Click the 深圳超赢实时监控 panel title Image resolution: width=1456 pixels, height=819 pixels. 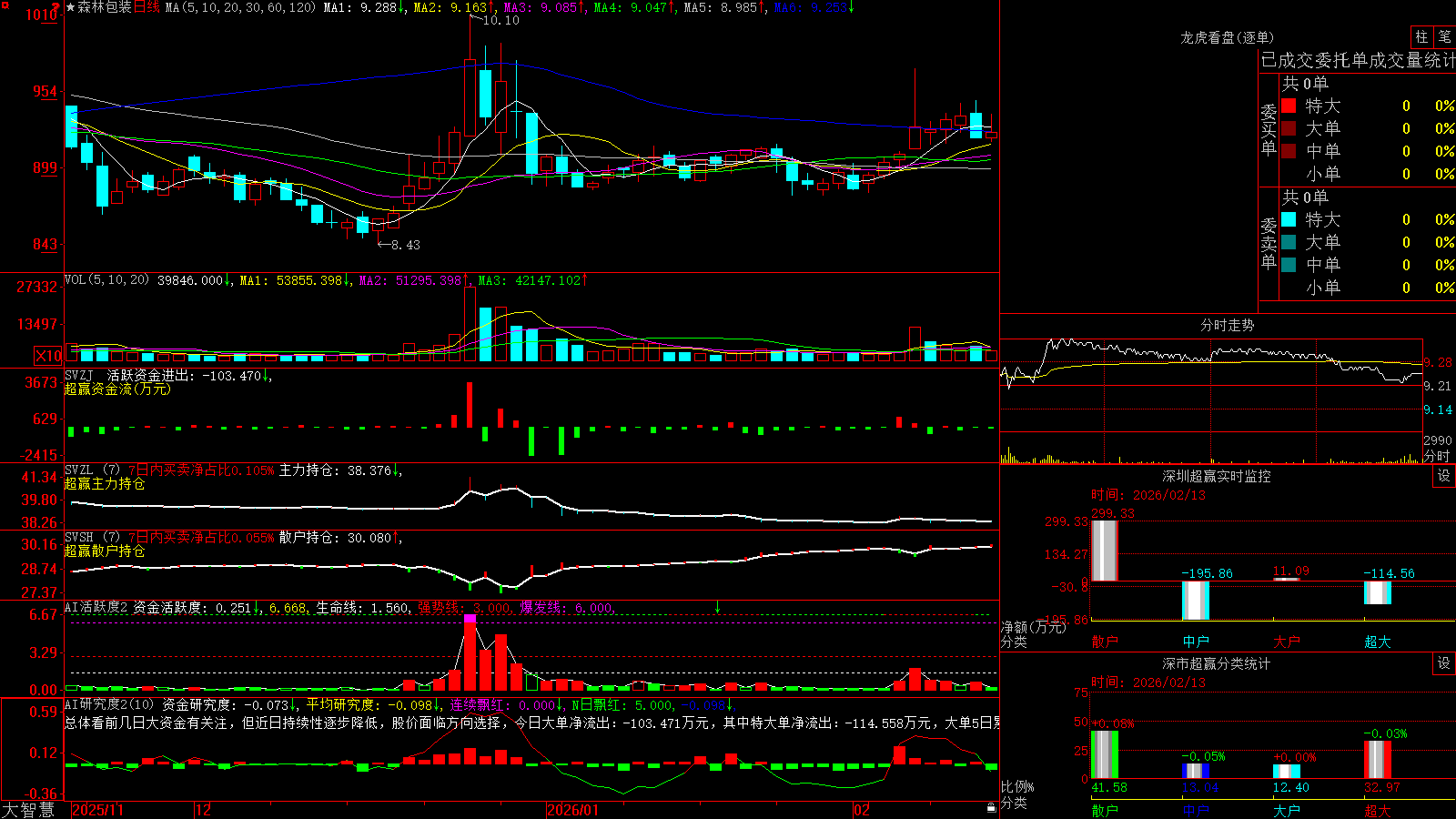click(1216, 476)
